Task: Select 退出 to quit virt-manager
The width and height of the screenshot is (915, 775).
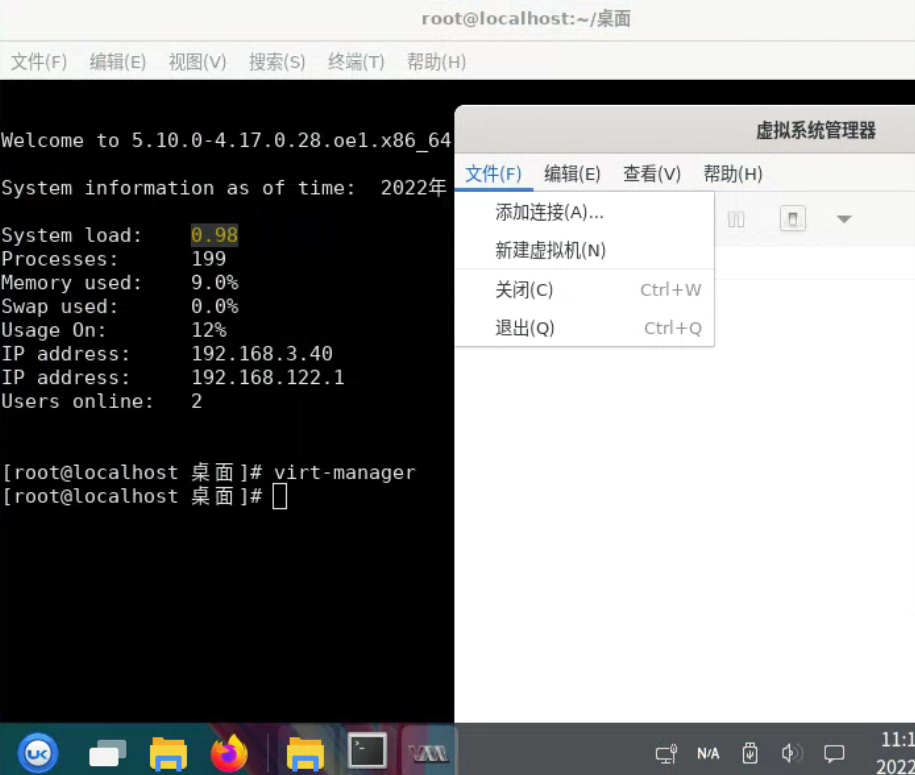Action: pyautogui.click(x=524, y=328)
